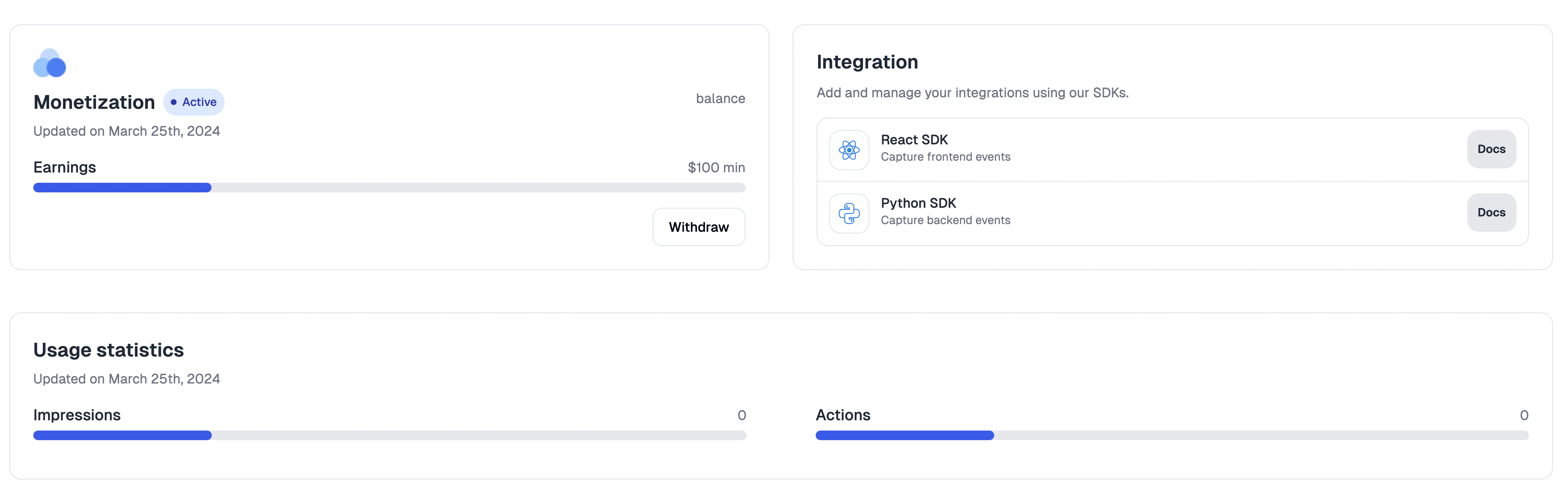Click the Actions count value
This screenshot has width=1568, height=500.
pos(1524,415)
